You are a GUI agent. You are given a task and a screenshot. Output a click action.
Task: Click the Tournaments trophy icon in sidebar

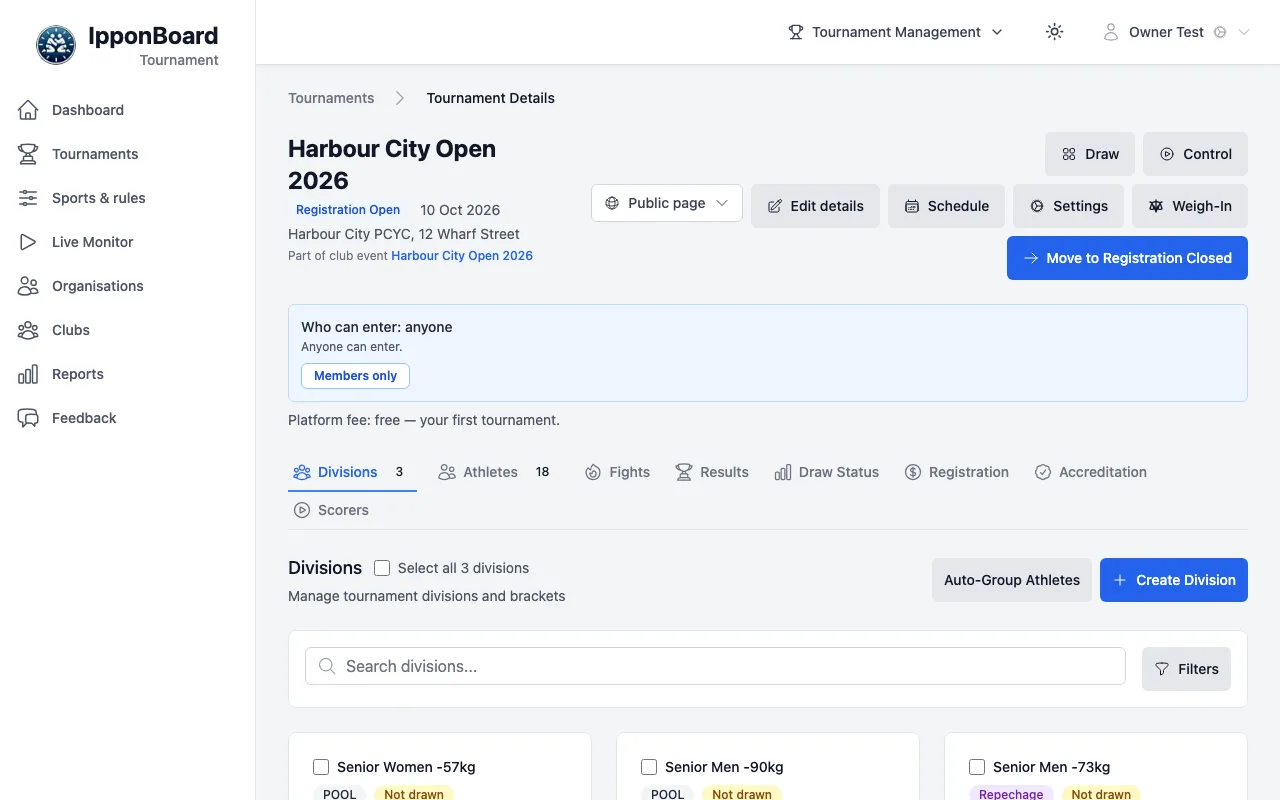[28, 154]
